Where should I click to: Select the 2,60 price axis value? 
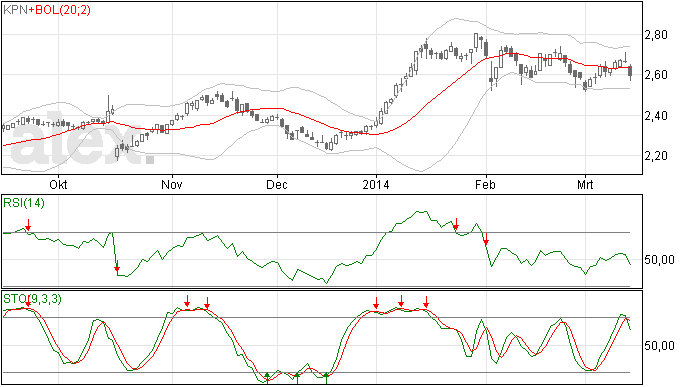point(656,75)
